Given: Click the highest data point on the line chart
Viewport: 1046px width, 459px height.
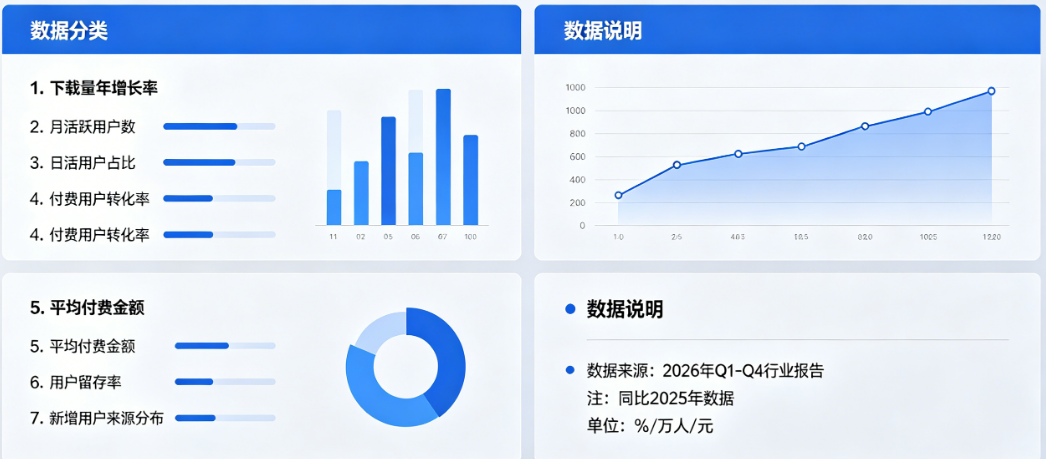Looking at the screenshot, I should (991, 91).
